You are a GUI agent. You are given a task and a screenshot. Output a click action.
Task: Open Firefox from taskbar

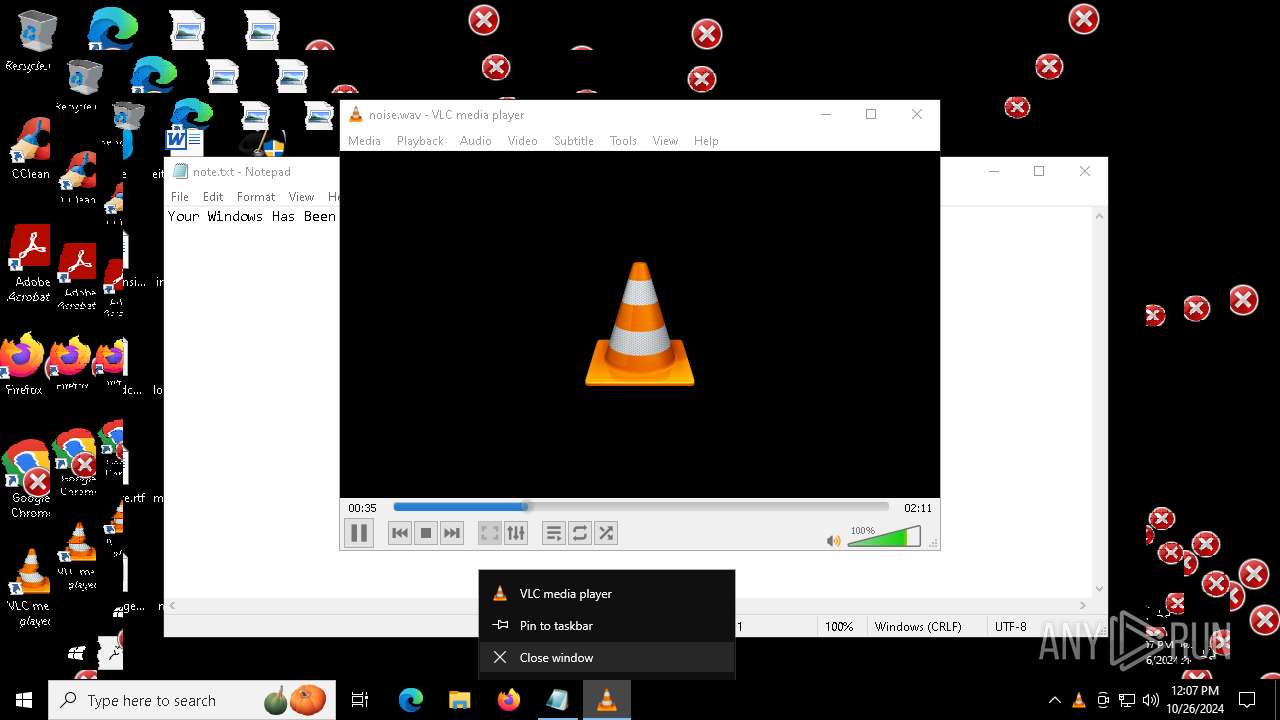click(509, 700)
